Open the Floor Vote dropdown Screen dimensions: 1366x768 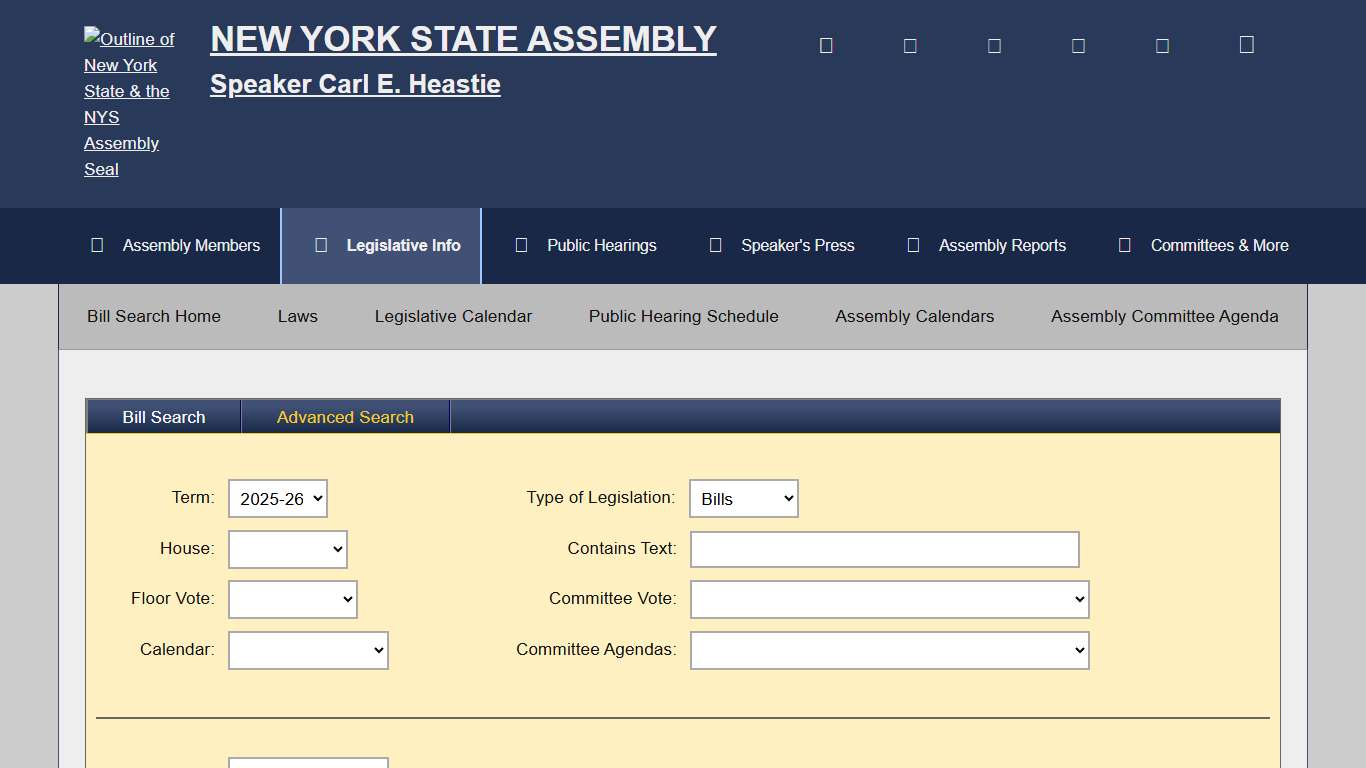(x=292, y=599)
